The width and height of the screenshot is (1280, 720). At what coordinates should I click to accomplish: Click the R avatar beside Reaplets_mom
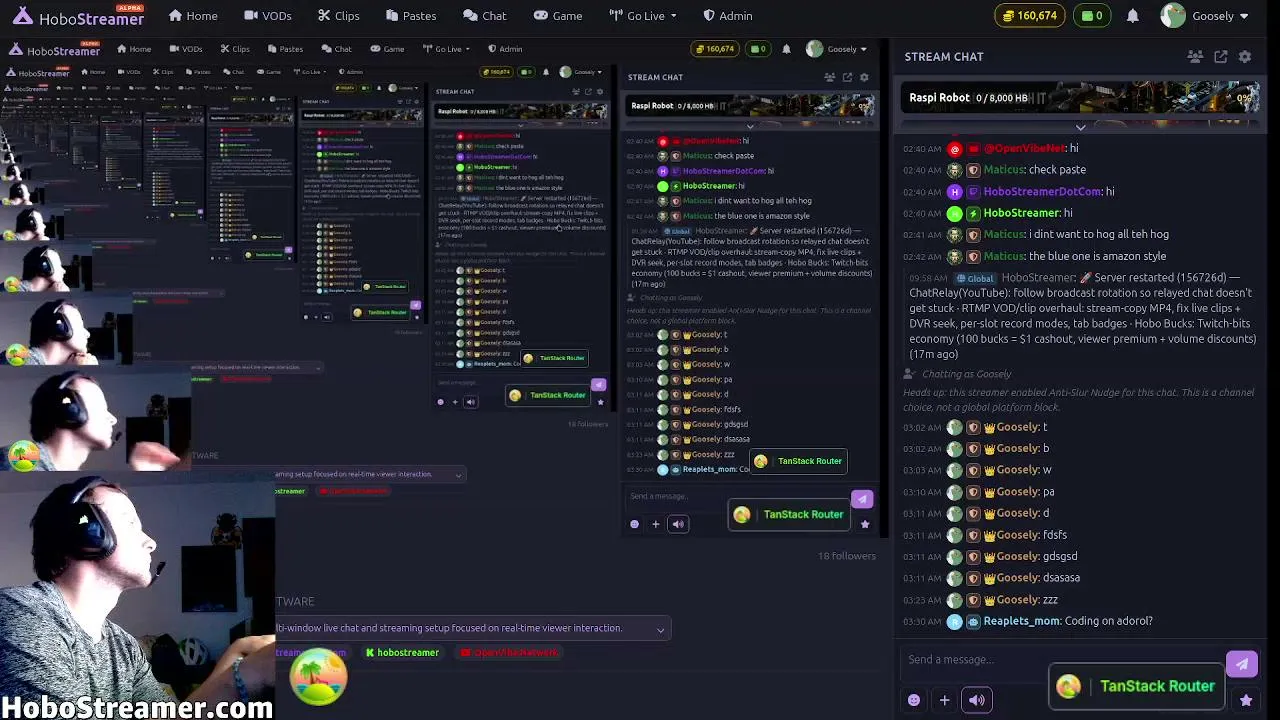point(955,622)
